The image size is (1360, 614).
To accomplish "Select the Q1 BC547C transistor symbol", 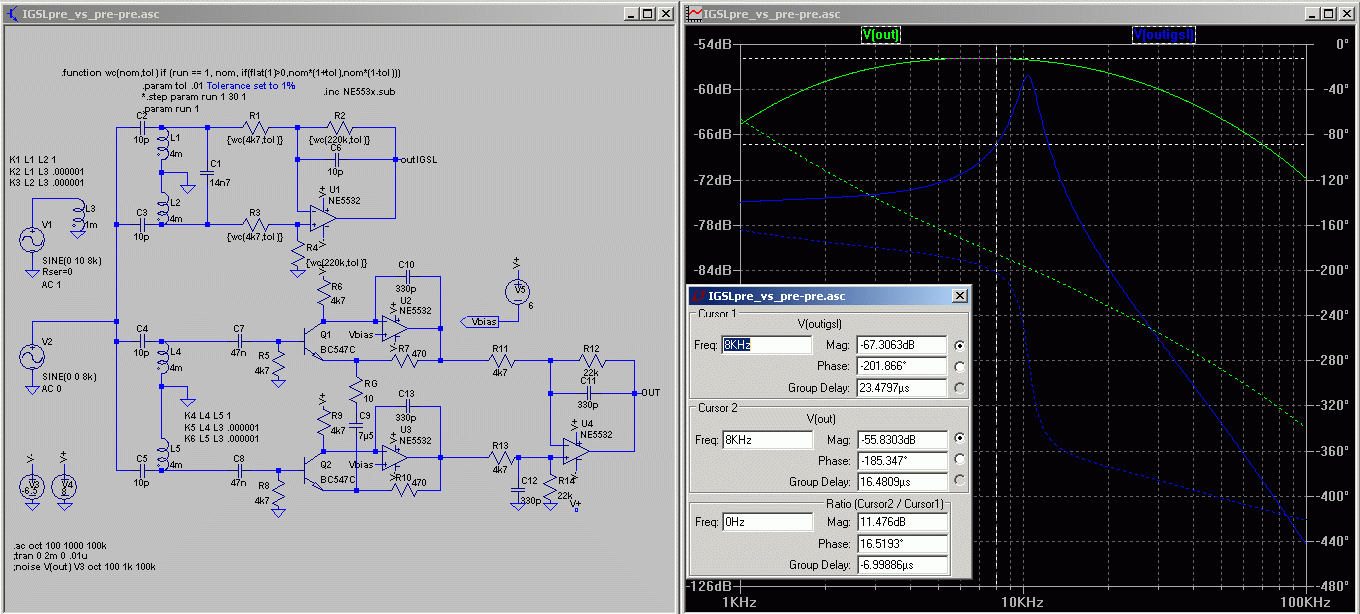I will [313, 340].
